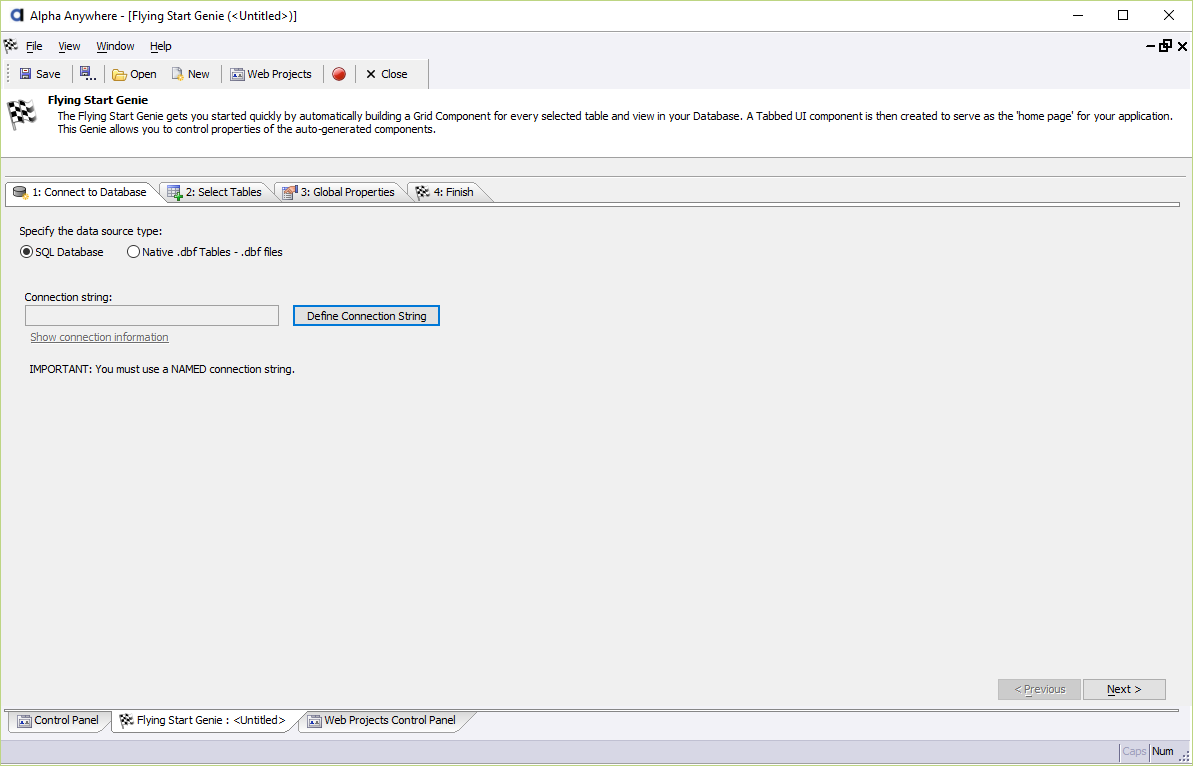Screen dimensions: 1193x766
Task: Select the SQL Database radio button
Action: point(62,252)
